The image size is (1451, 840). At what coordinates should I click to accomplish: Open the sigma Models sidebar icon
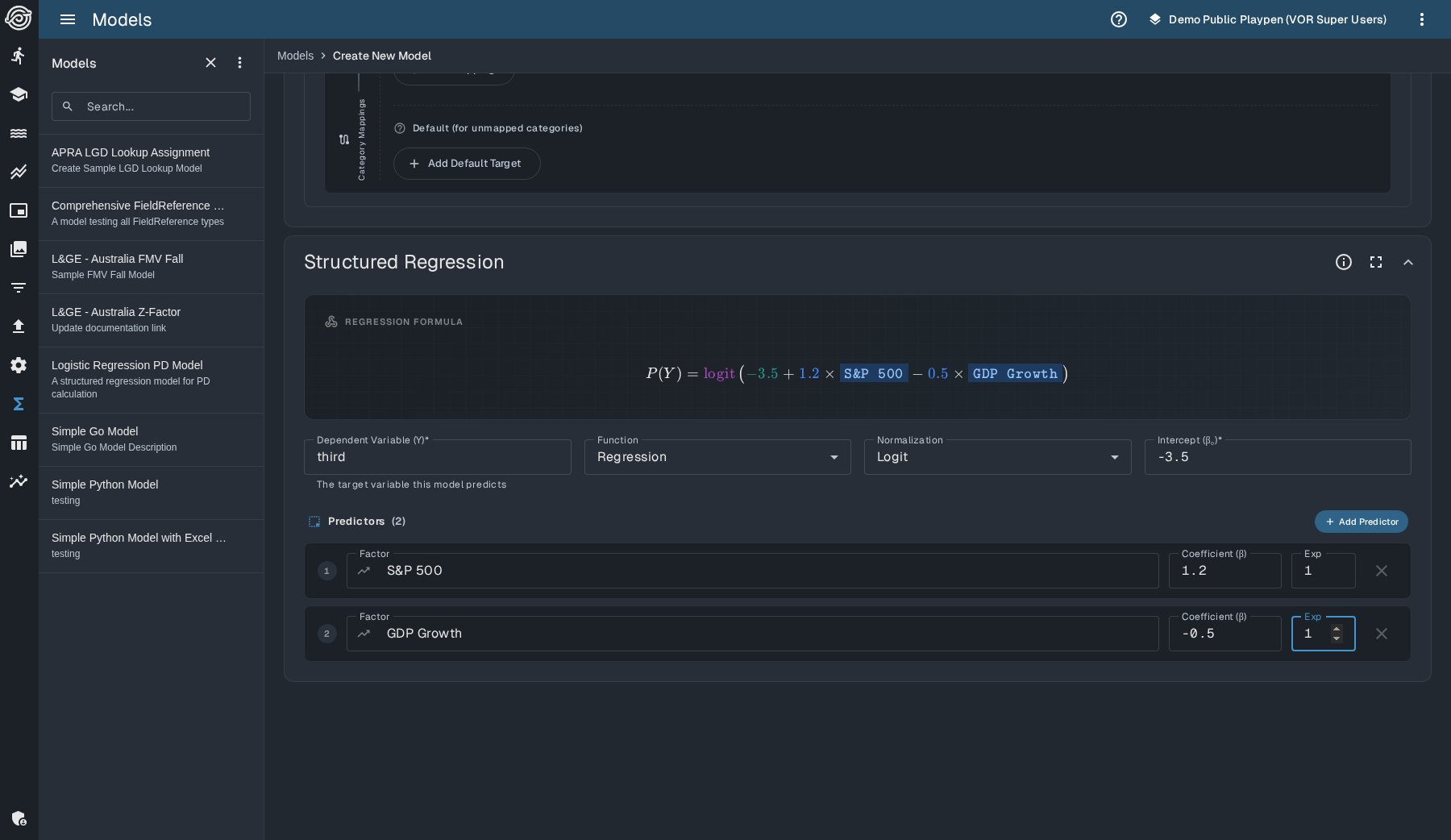click(19, 404)
